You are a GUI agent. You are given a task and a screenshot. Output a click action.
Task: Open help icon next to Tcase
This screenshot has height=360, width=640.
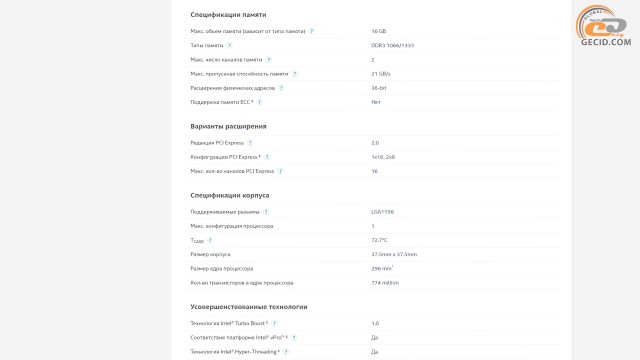(x=210, y=240)
